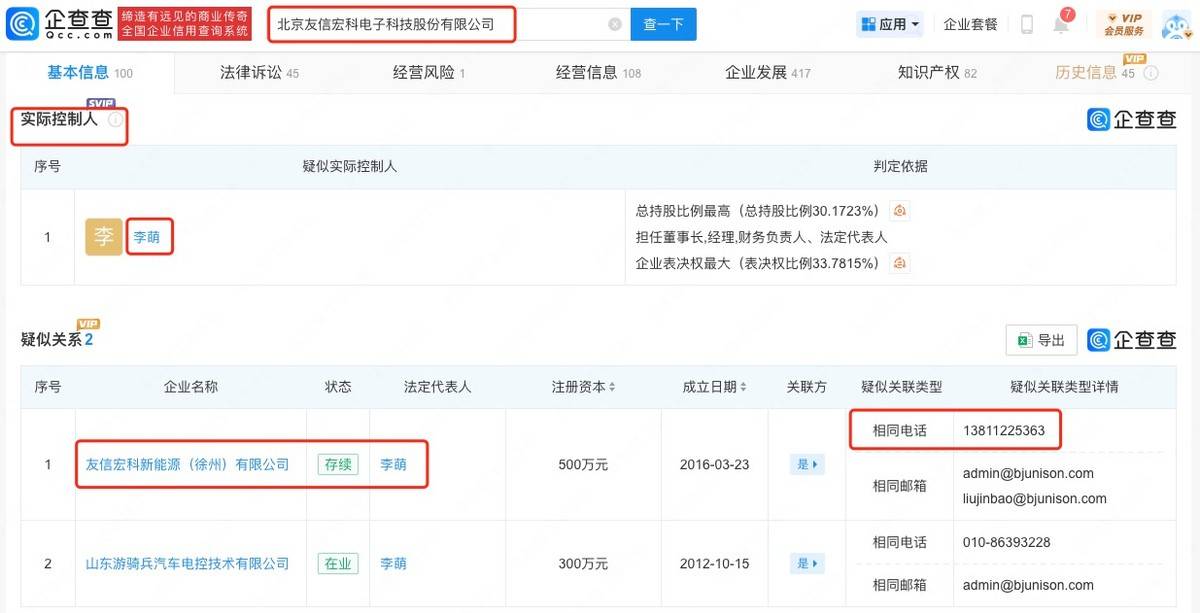1200x613 pixels.
Task: Select admin@bjunison.com in the 徐州 company row
Action: (x=1028, y=473)
